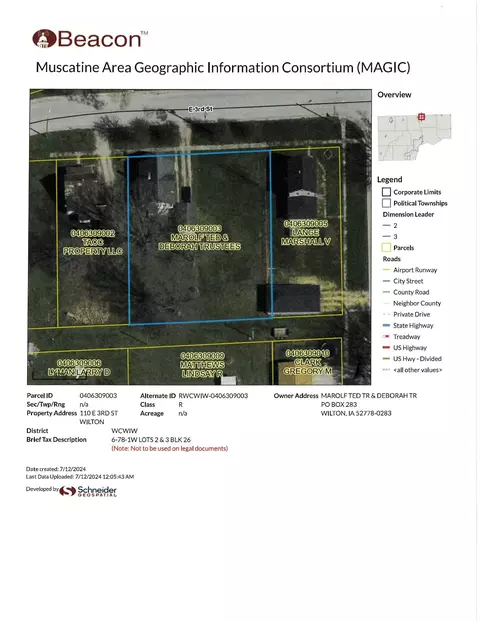Select the MAROLF TED & DEBORAH TRUSTEES parcel label

coord(200,238)
